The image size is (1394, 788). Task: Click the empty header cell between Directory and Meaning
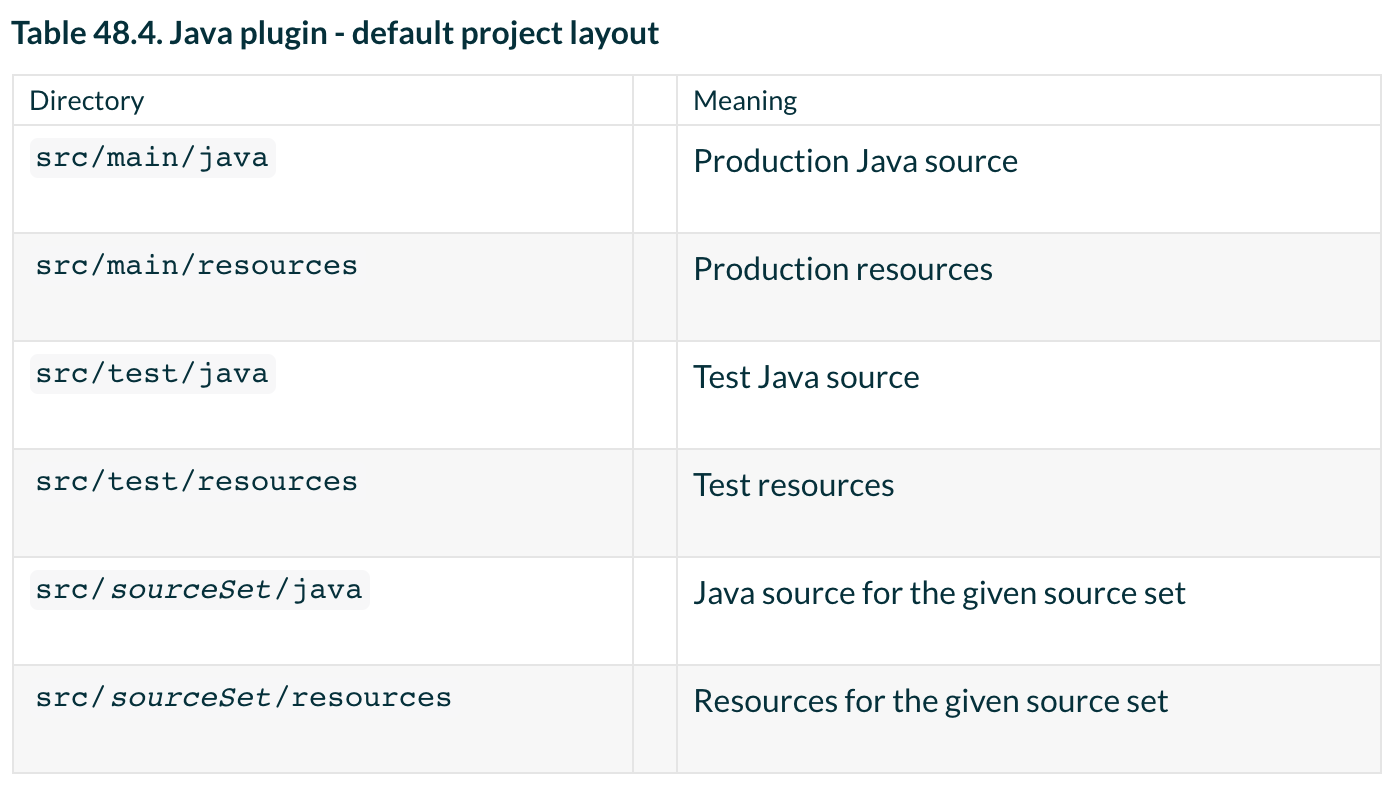tap(655, 101)
